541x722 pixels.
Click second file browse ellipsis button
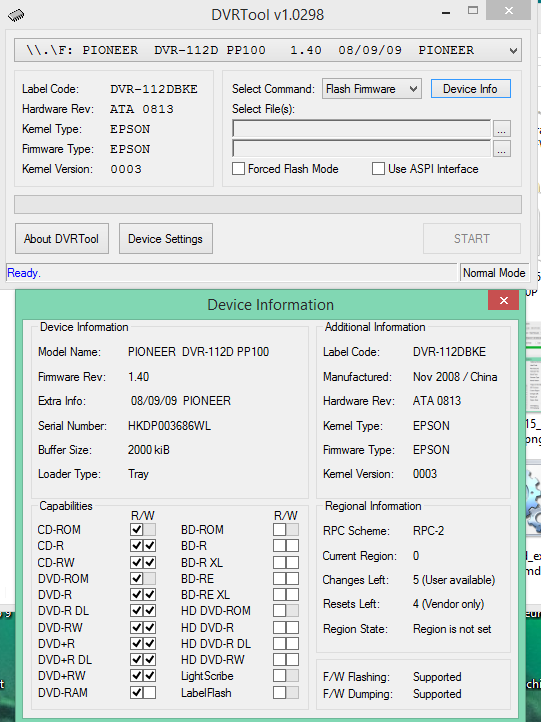tap(501, 149)
